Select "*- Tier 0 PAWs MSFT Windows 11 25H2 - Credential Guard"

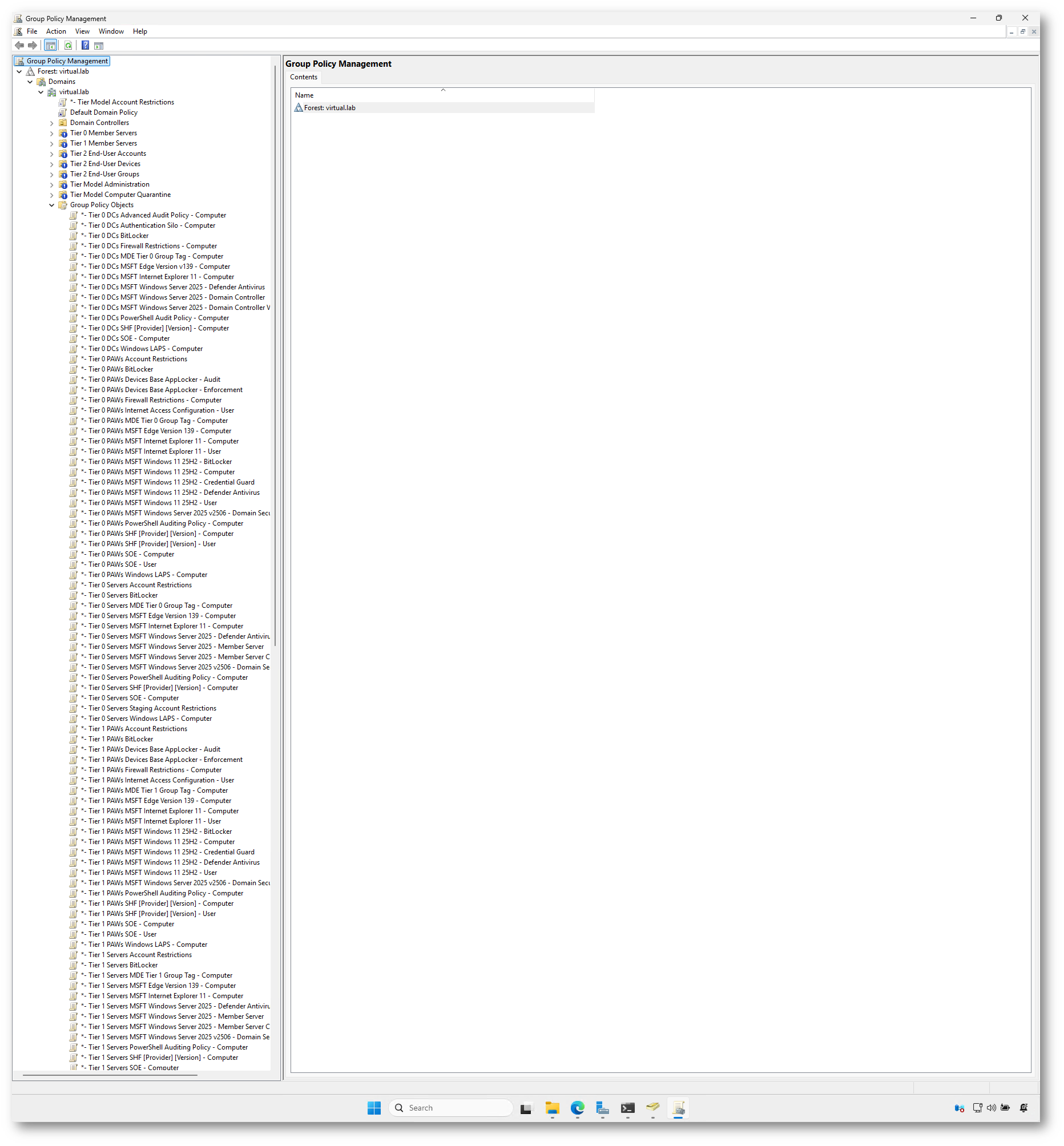tap(168, 482)
